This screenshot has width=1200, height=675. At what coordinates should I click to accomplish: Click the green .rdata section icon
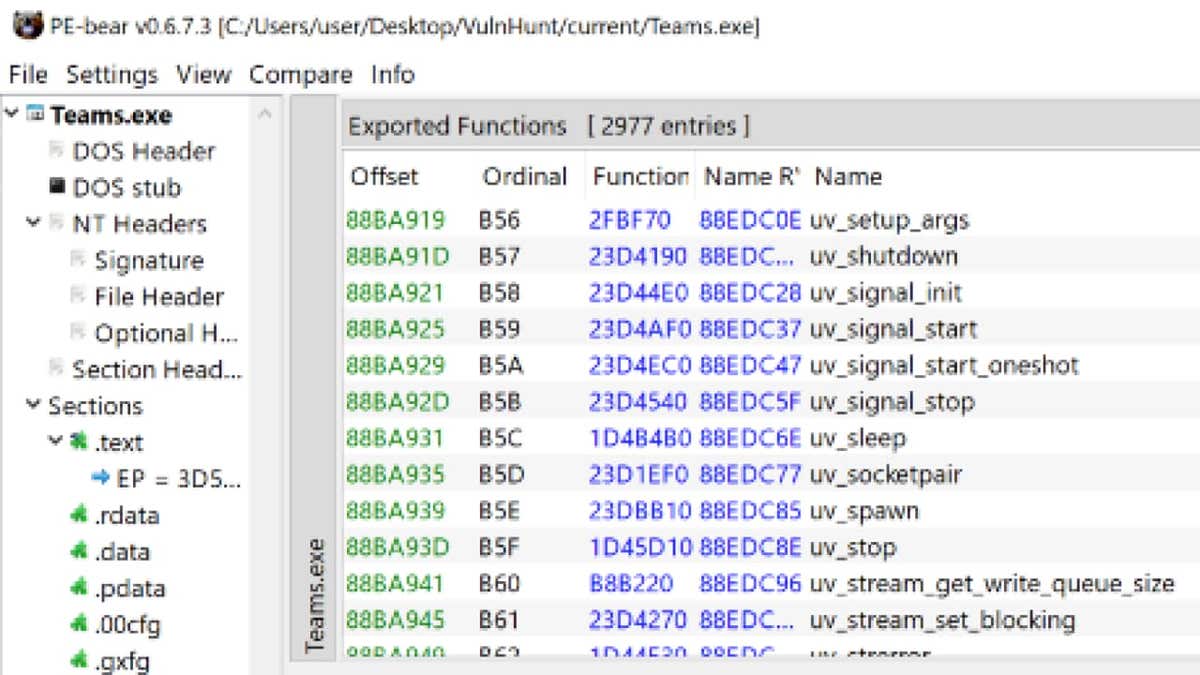tap(79, 516)
